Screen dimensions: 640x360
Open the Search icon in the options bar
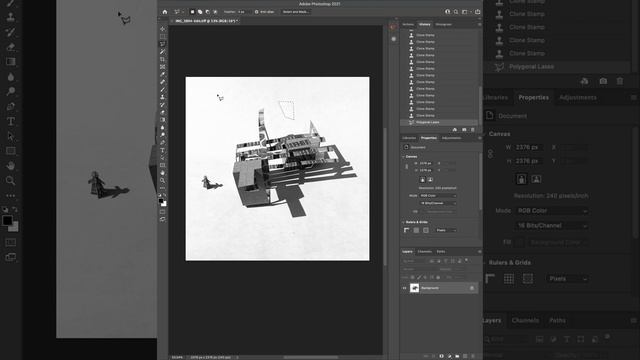coord(456,12)
